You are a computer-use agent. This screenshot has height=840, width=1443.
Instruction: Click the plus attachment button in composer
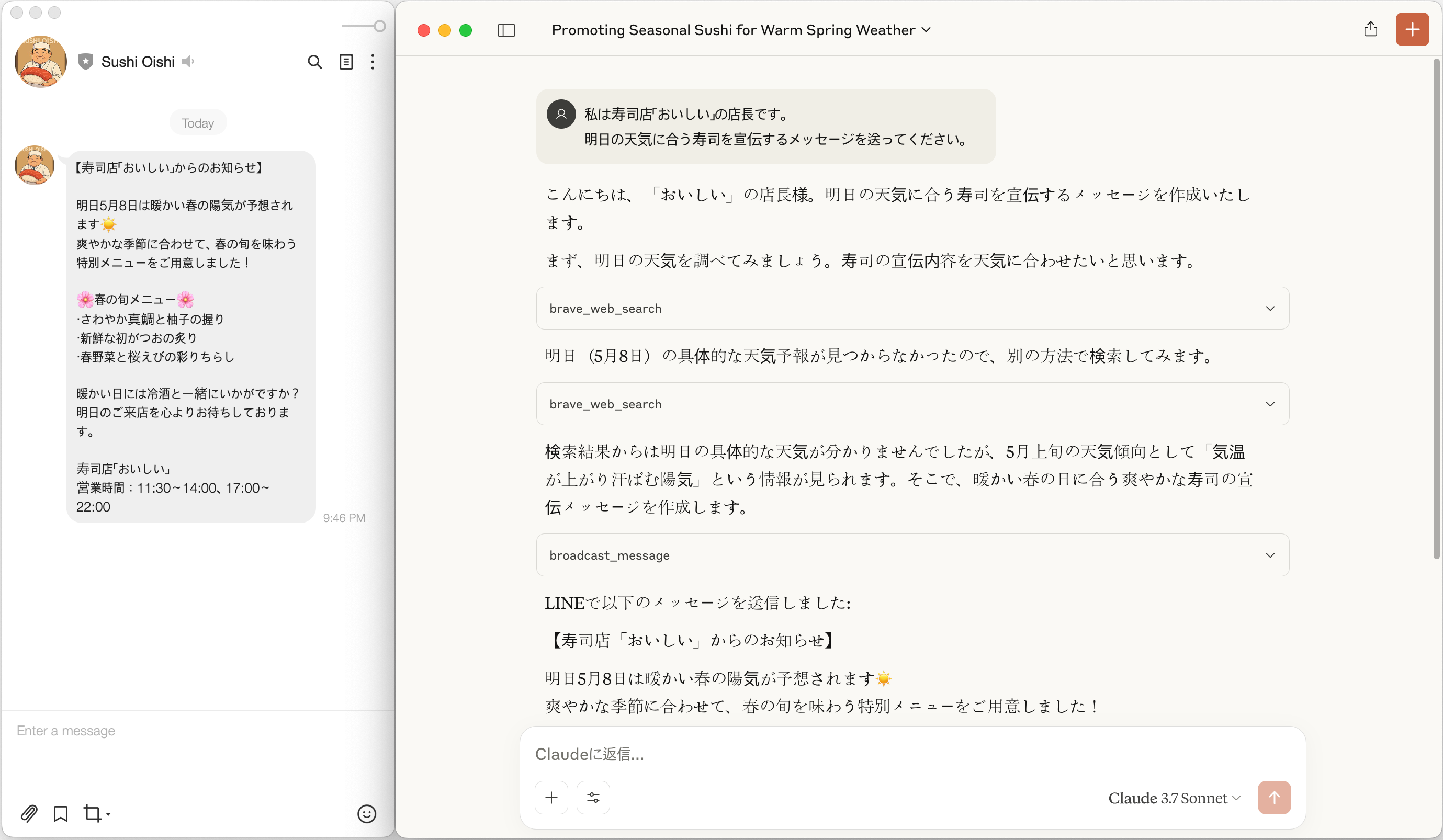(551, 798)
